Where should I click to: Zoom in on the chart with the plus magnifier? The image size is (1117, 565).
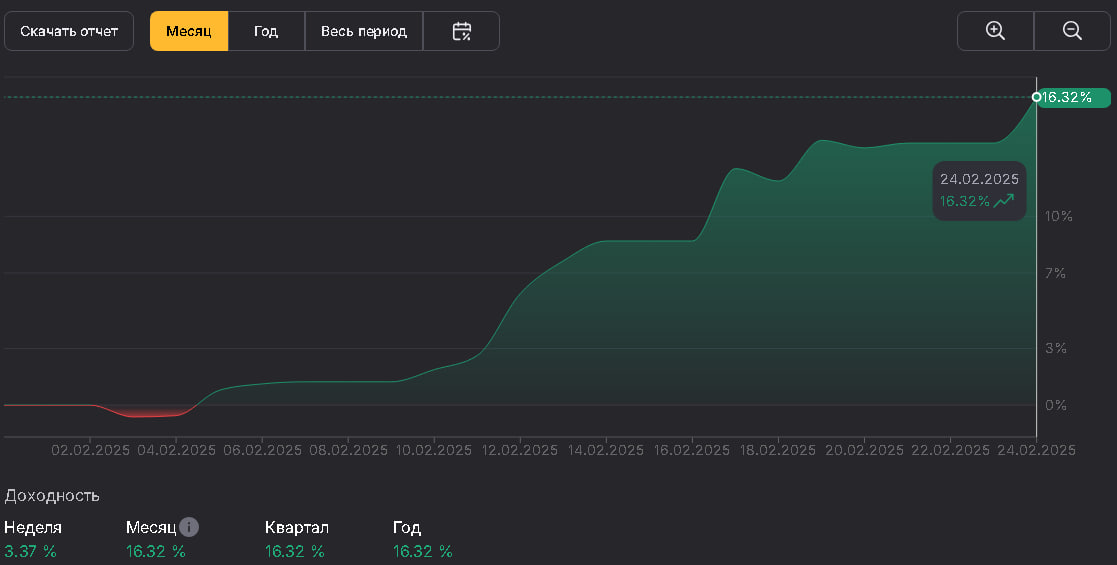point(995,31)
